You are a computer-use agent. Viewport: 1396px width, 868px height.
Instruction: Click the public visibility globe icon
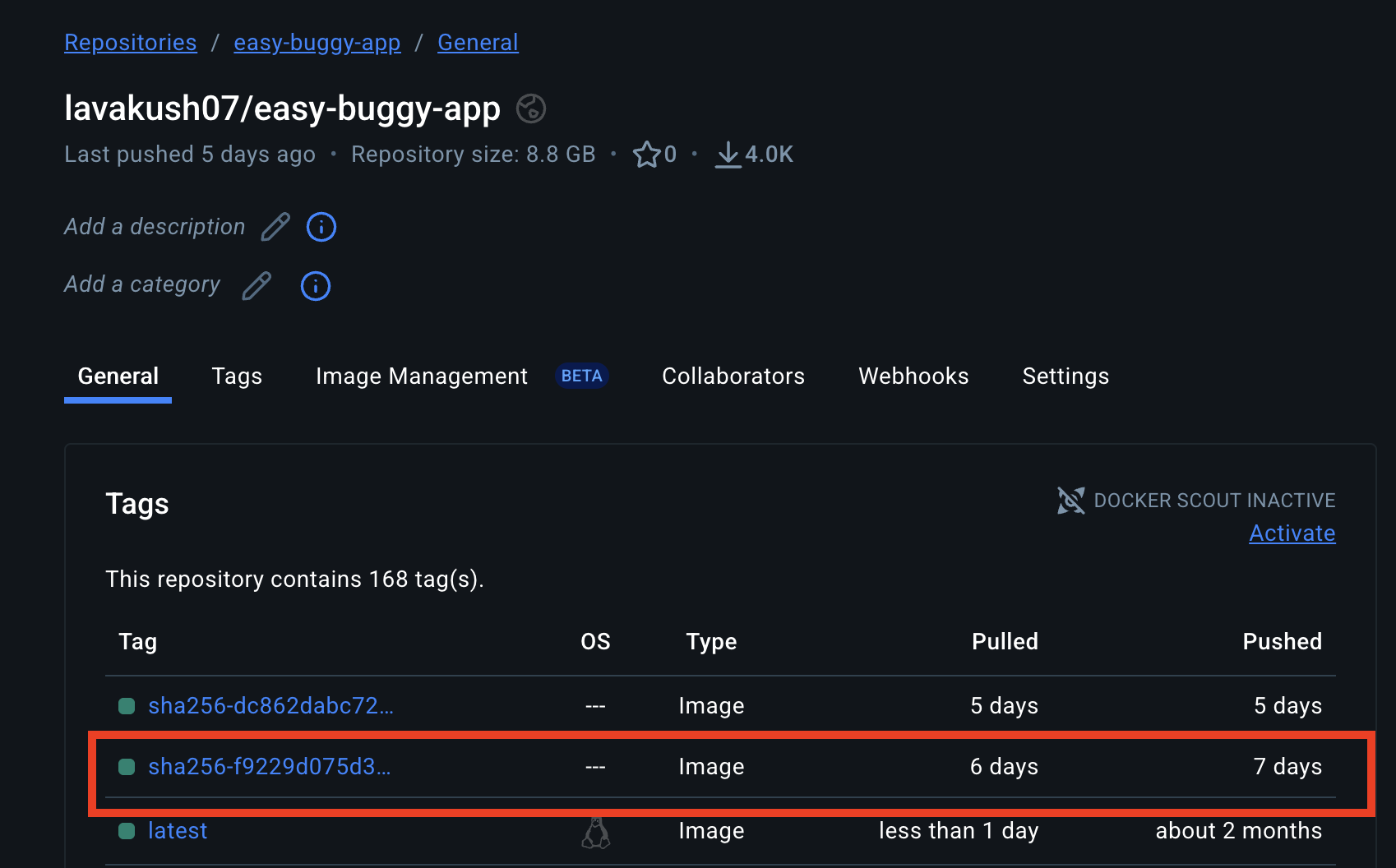click(531, 108)
